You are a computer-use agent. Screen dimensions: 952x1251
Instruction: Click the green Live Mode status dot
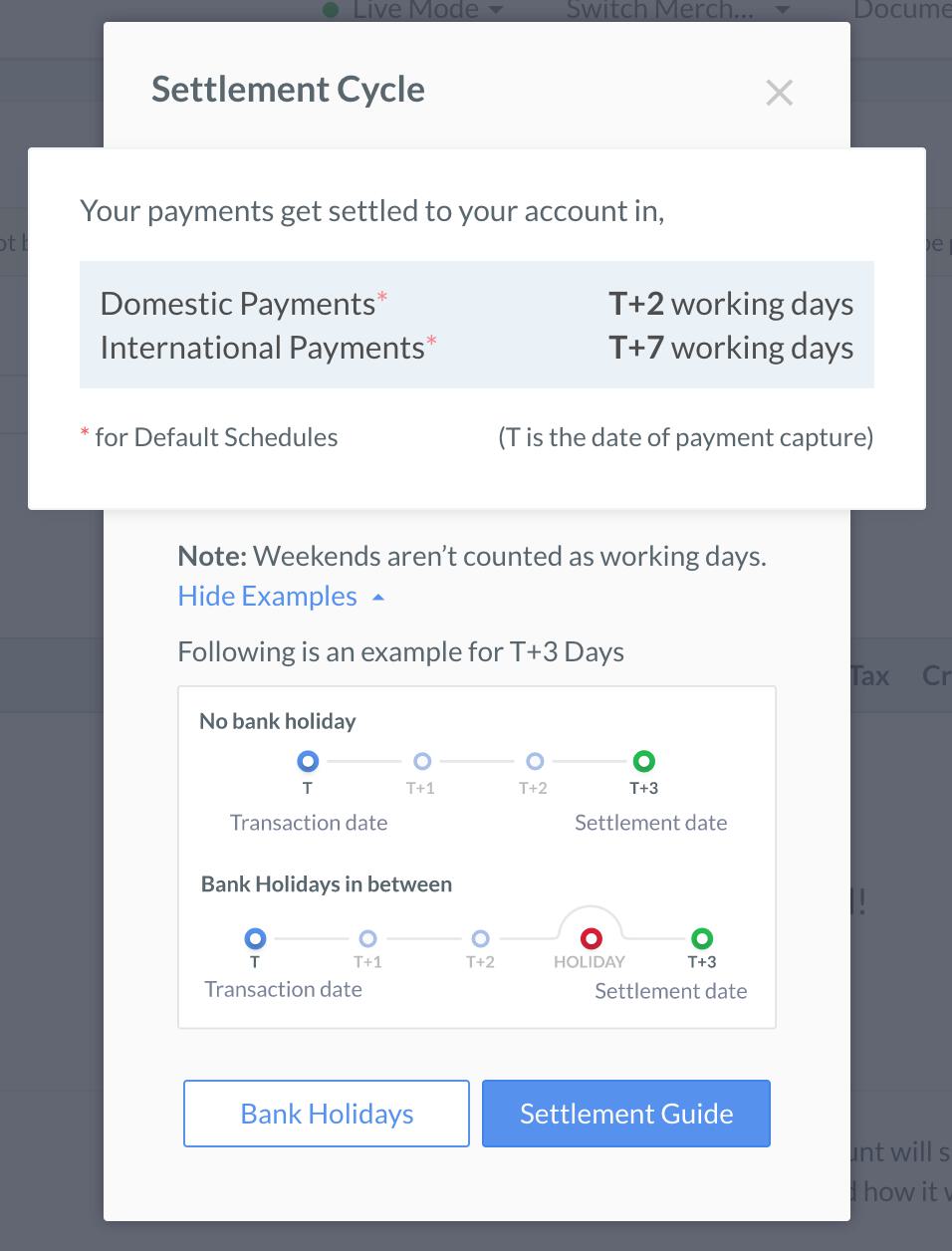click(x=332, y=9)
